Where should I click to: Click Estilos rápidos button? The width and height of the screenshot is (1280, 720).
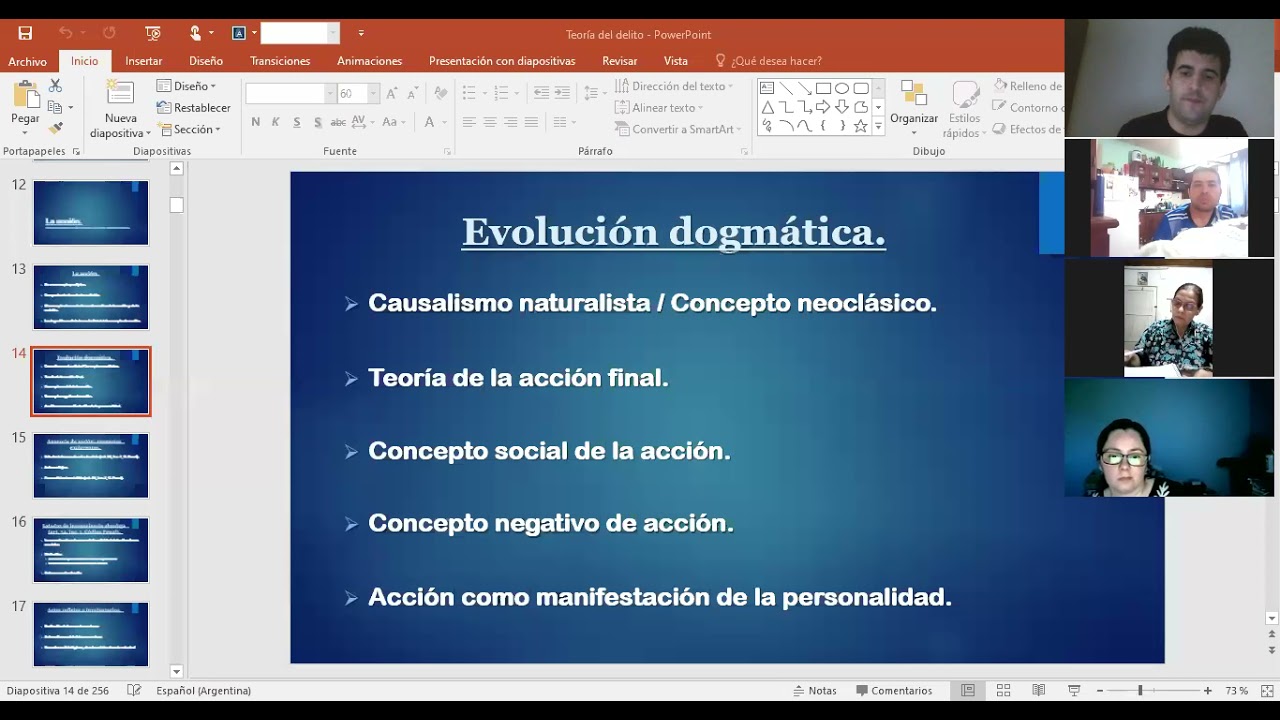click(x=965, y=110)
